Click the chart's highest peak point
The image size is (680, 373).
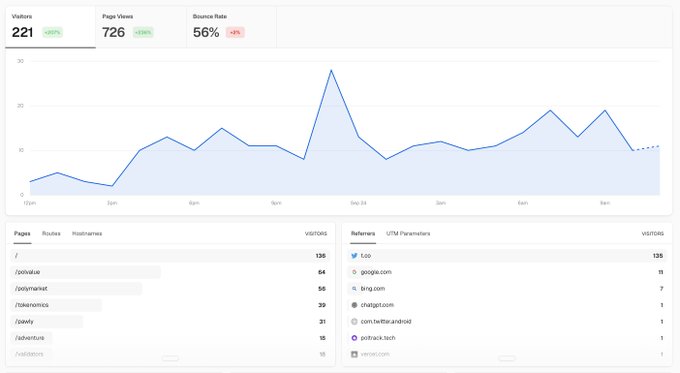[x=331, y=70]
